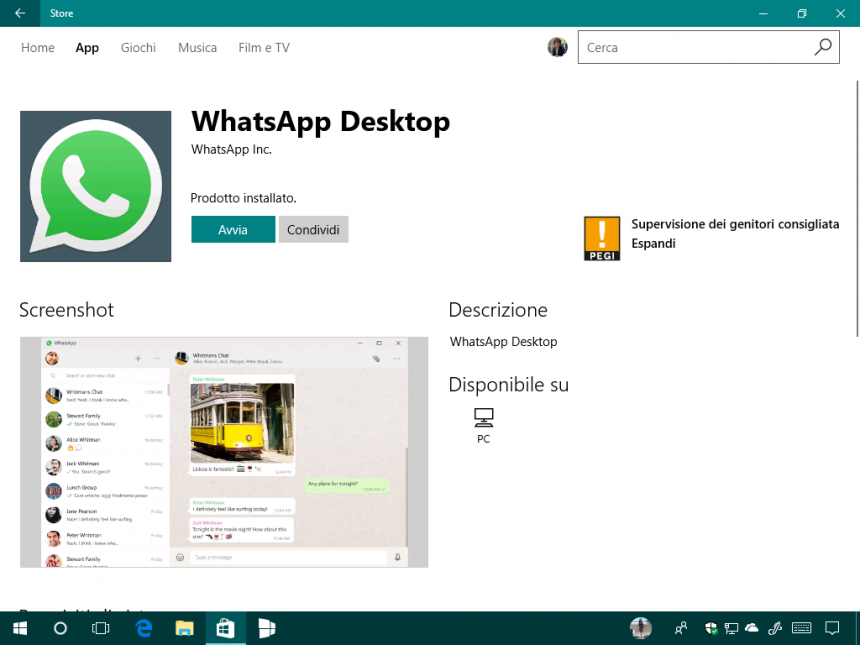
Task: Open the Musica tab
Action: point(197,48)
